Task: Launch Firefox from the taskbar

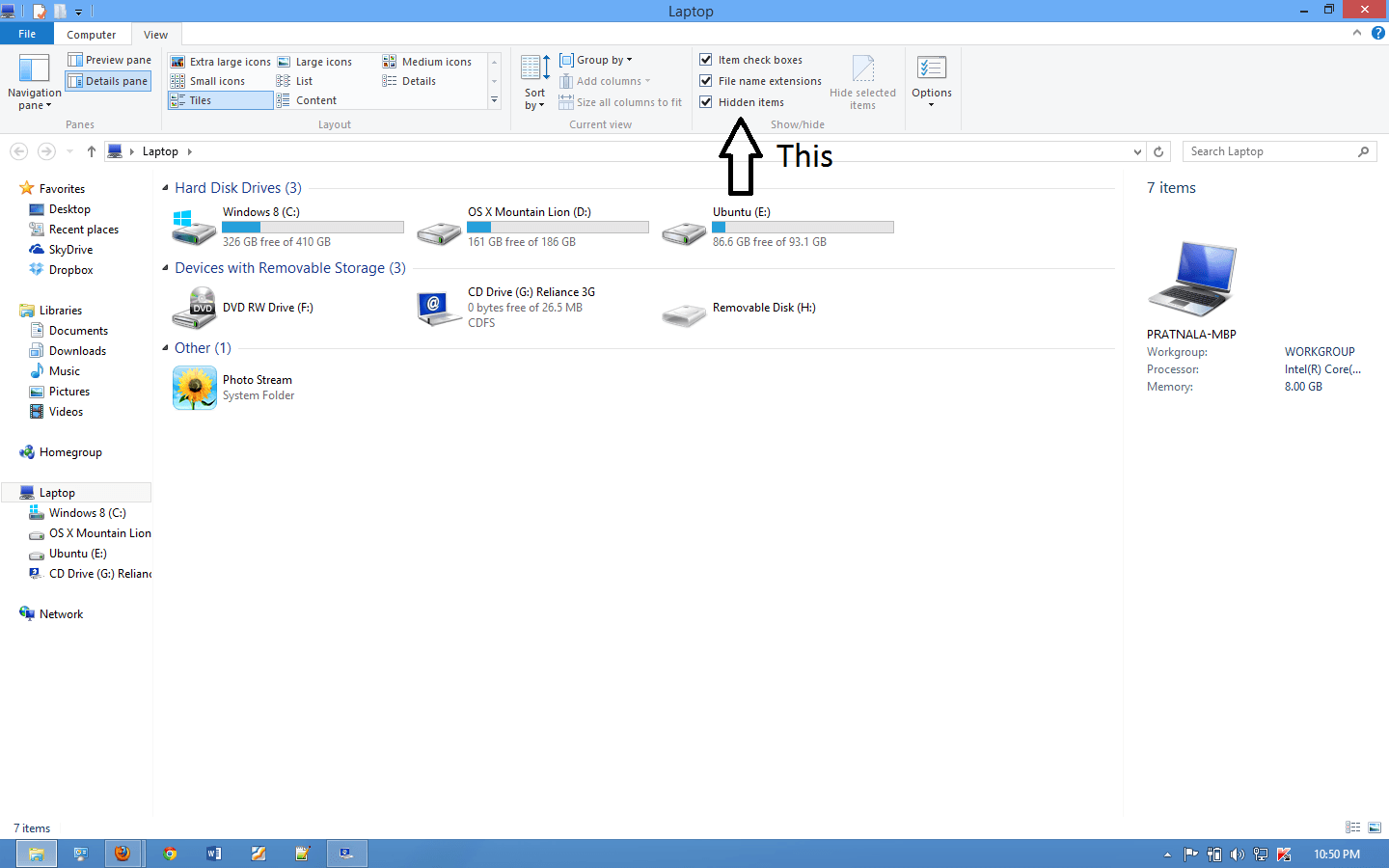Action: pos(123,854)
